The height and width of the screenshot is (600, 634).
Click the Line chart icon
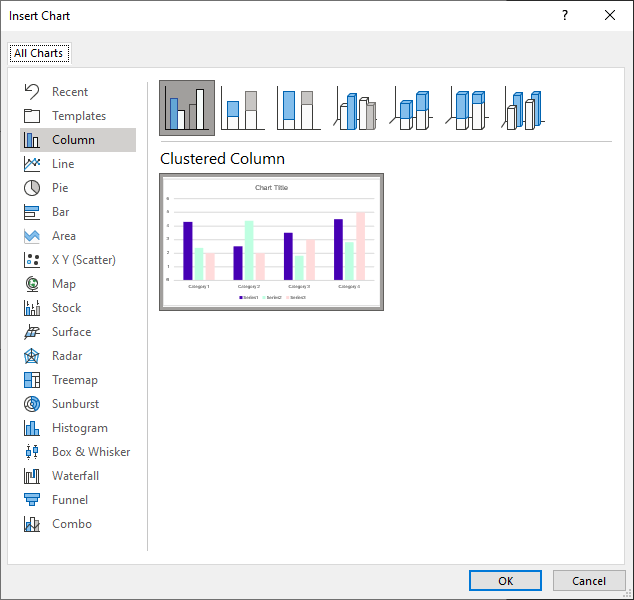coord(32,164)
